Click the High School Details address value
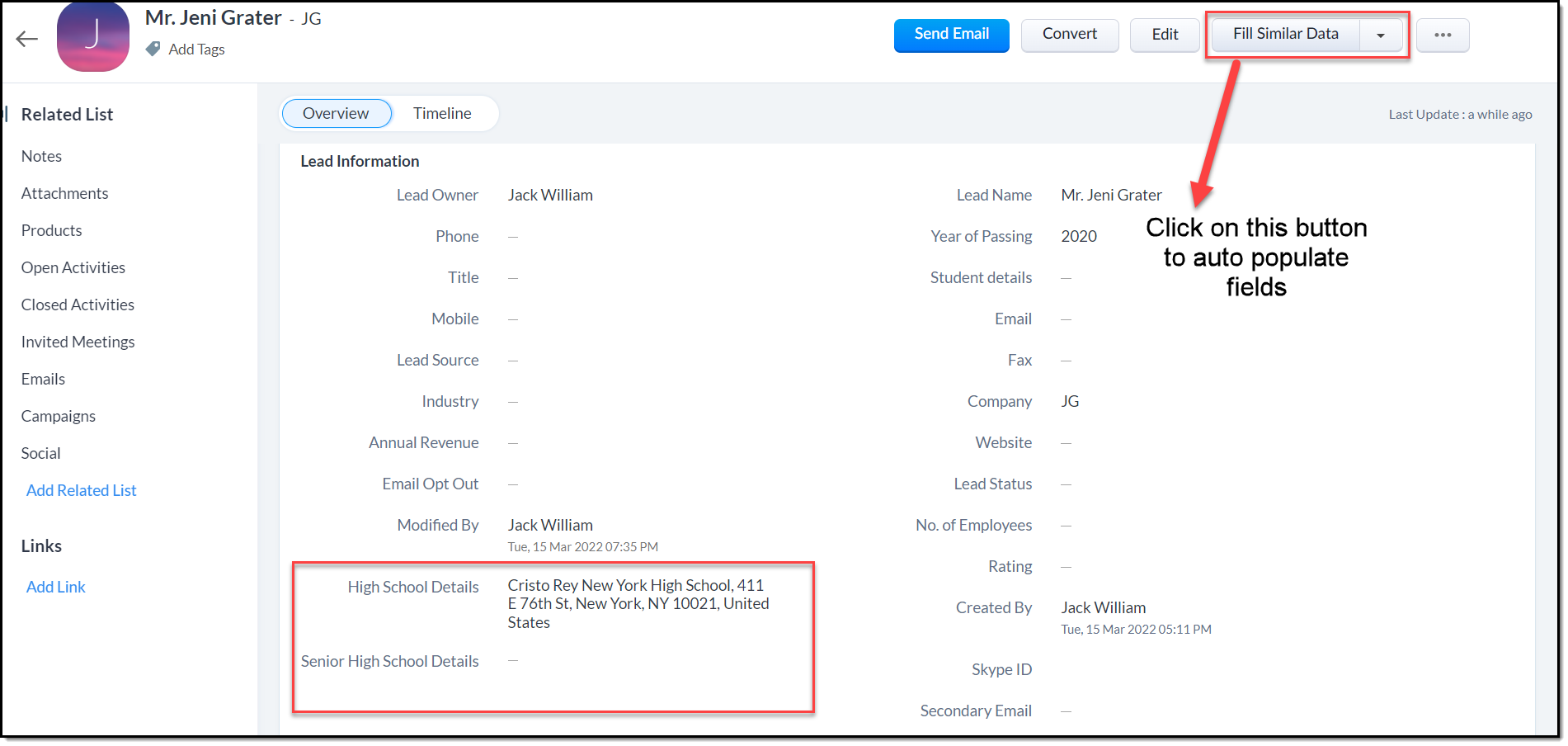Image resolution: width=1568 pixels, height=746 pixels. pyautogui.click(x=638, y=603)
